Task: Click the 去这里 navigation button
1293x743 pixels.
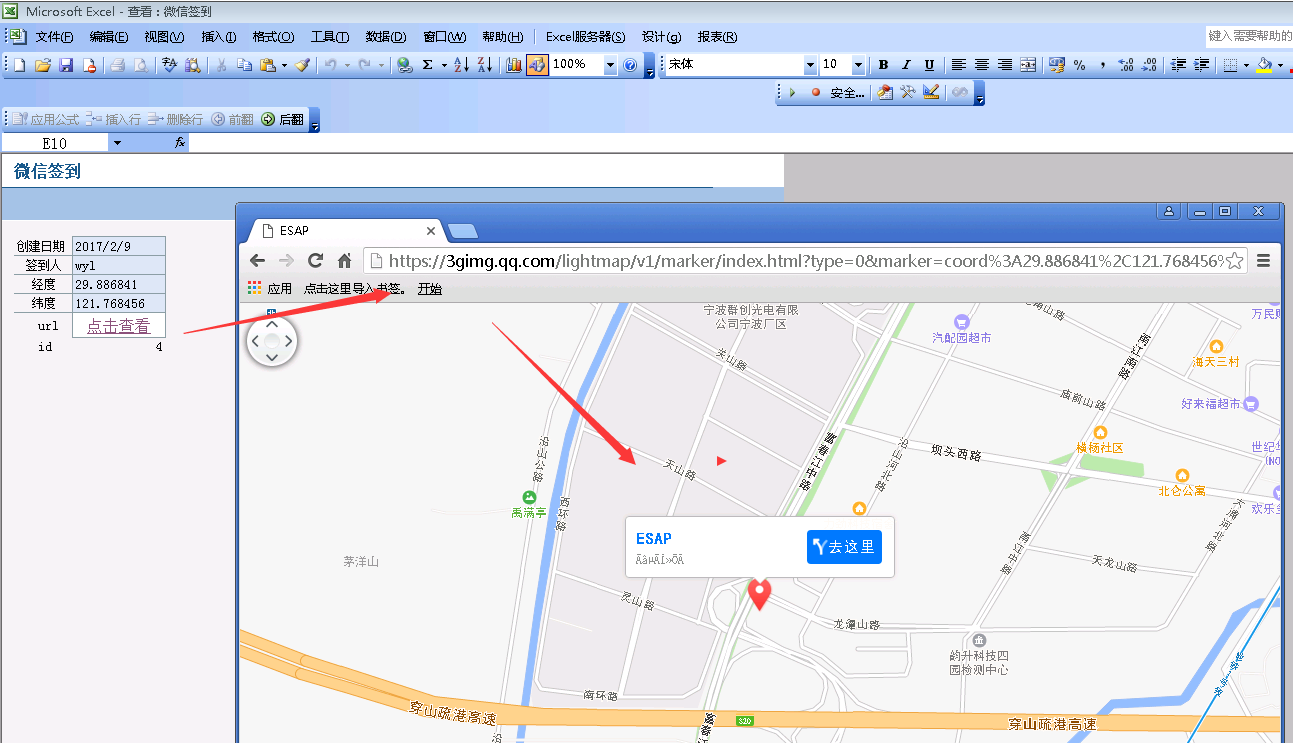Action: pos(844,546)
